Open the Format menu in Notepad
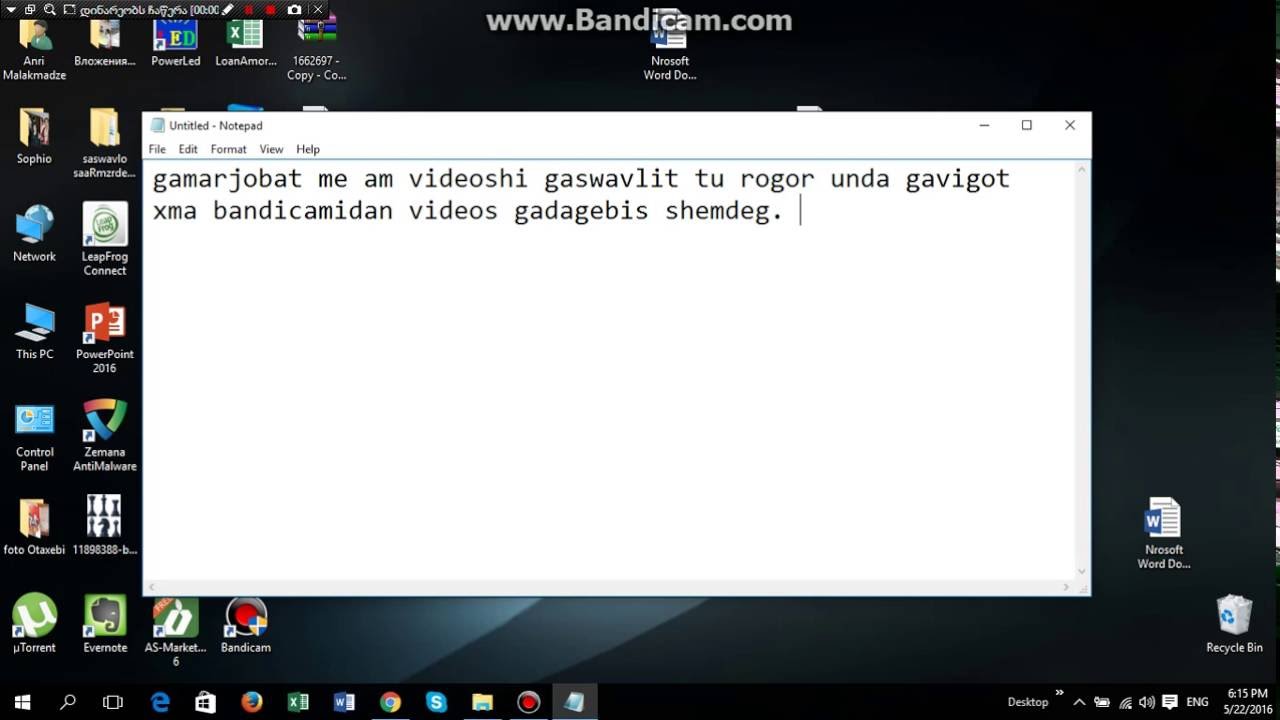Viewport: 1280px width, 720px height. click(x=228, y=149)
